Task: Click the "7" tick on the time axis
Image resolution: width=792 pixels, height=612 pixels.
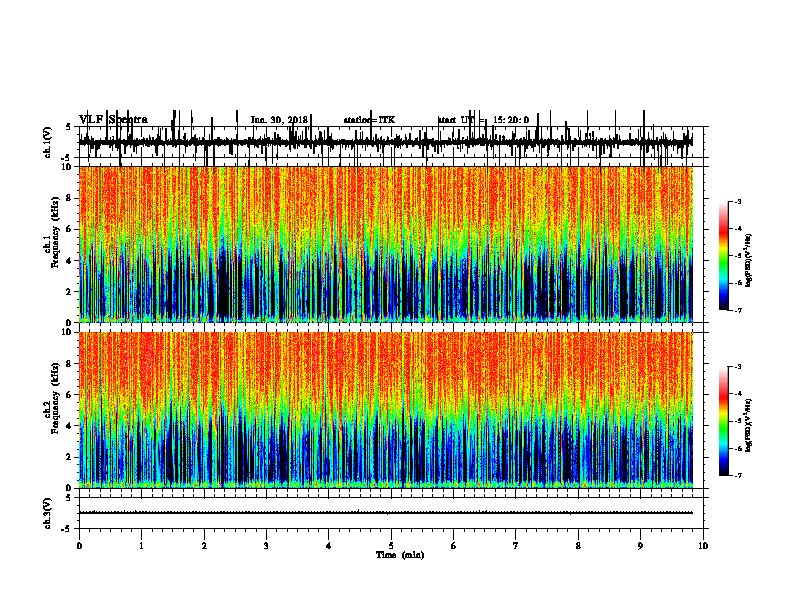Action: tap(516, 546)
